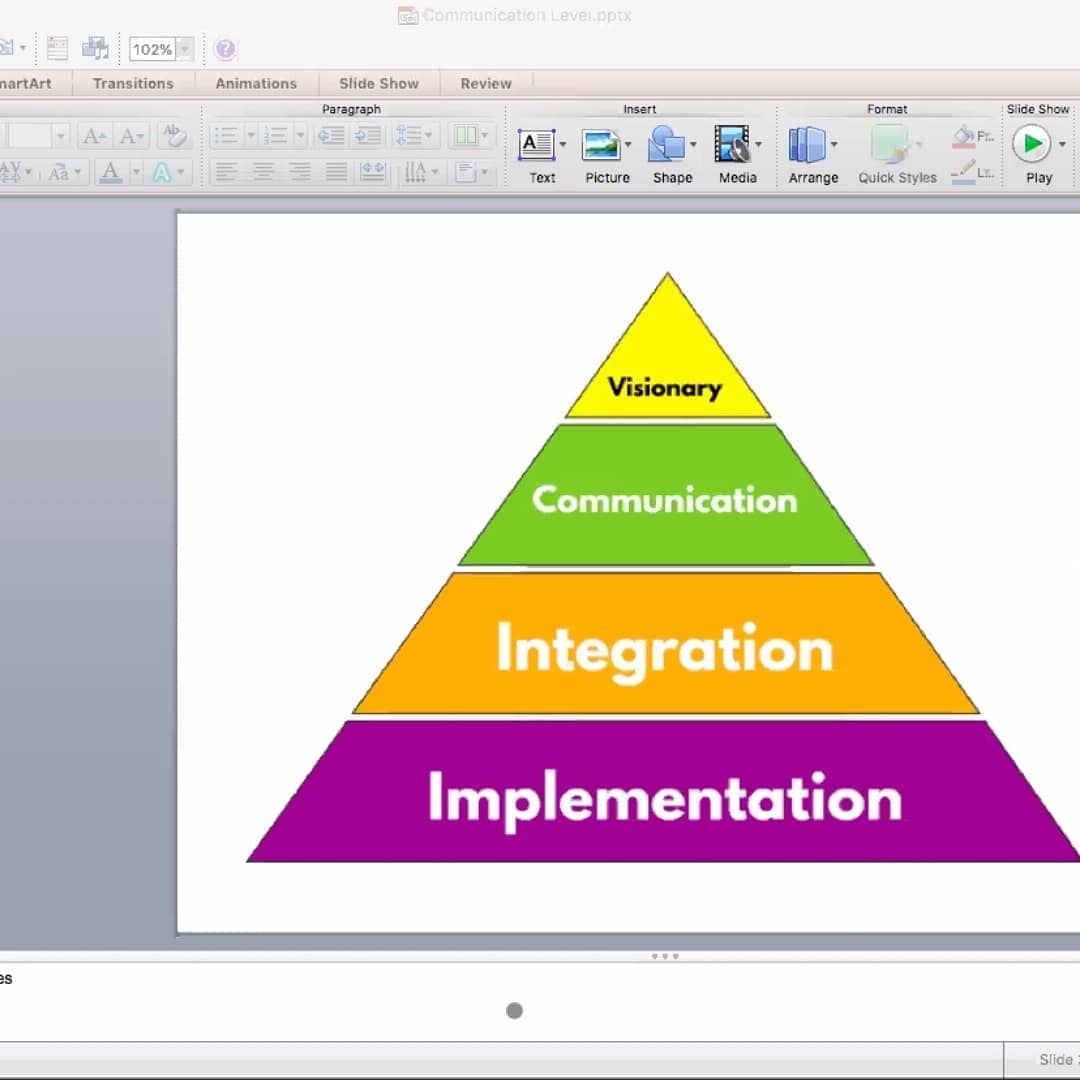1080x1080 pixels.
Task: Click the Clear Formatting eraser icon
Action: [174, 136]
